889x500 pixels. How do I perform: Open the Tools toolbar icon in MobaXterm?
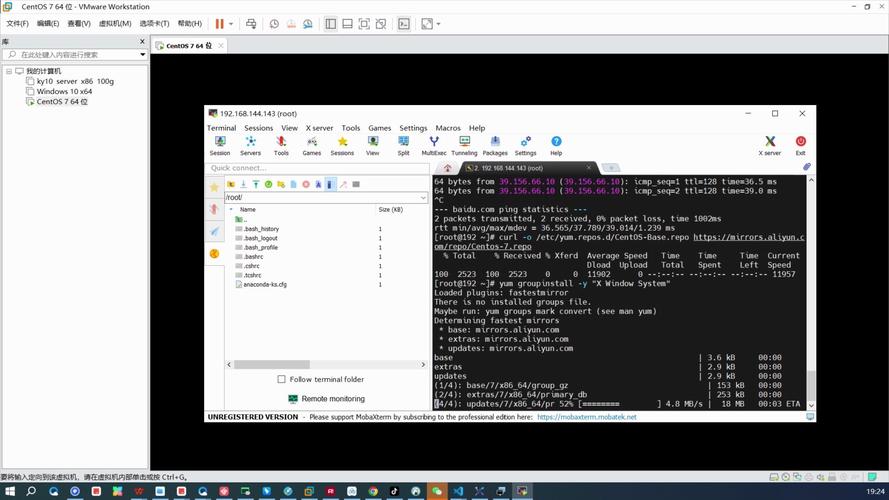click(281, 146)
